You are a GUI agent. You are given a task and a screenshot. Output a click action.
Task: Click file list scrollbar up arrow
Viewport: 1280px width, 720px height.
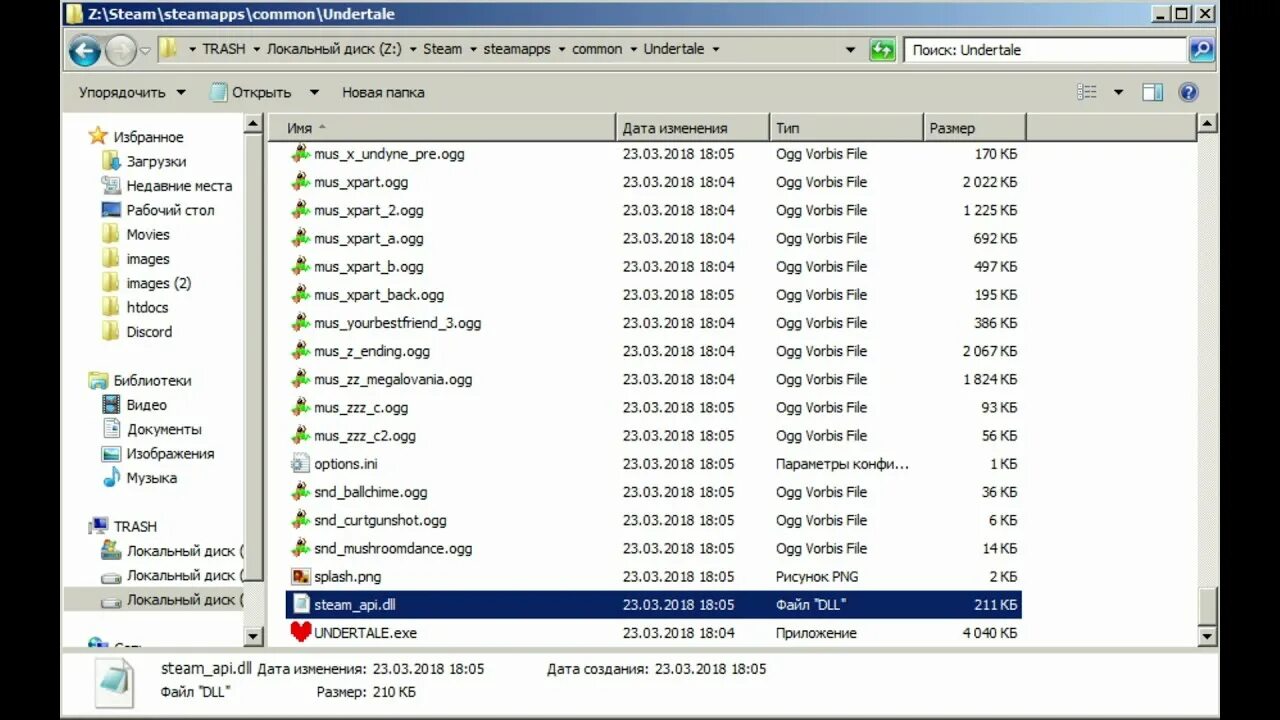coord(1207,124)
